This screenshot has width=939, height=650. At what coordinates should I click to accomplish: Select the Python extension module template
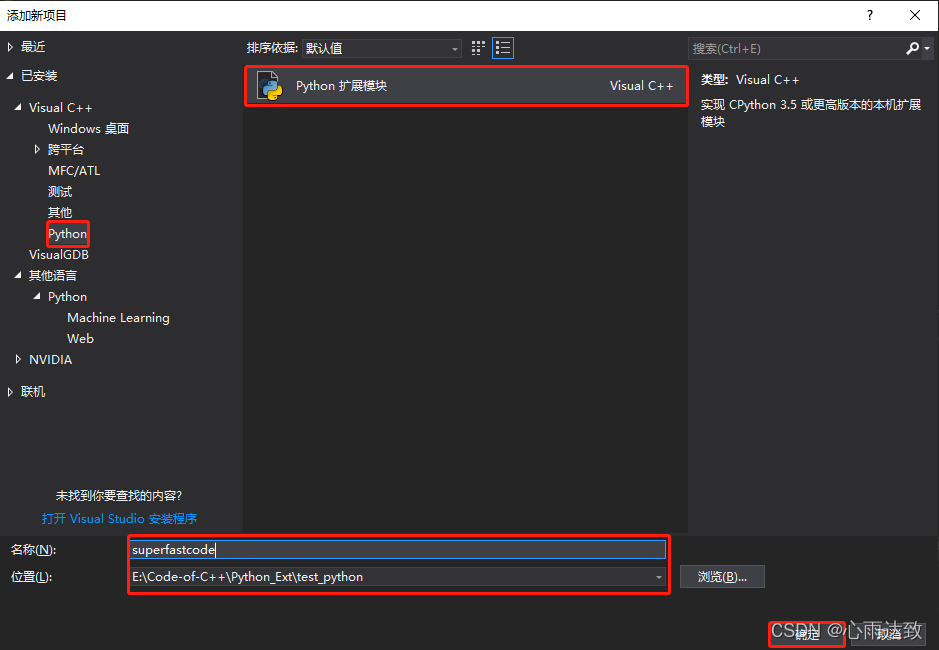(x=467, y=86)
